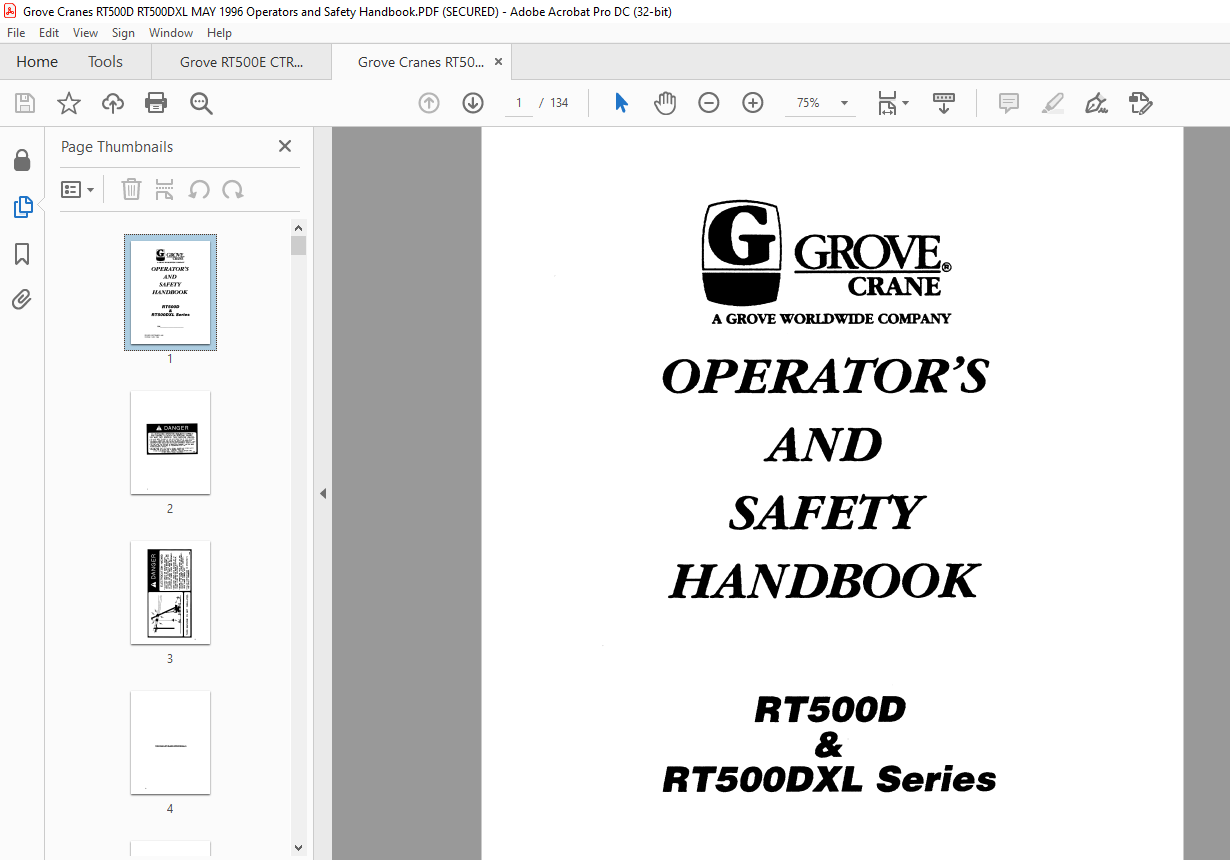Viewport: 1230px width, 860px height.
Task: Zoom in with the plus icon
Action: tap(753, 103)
